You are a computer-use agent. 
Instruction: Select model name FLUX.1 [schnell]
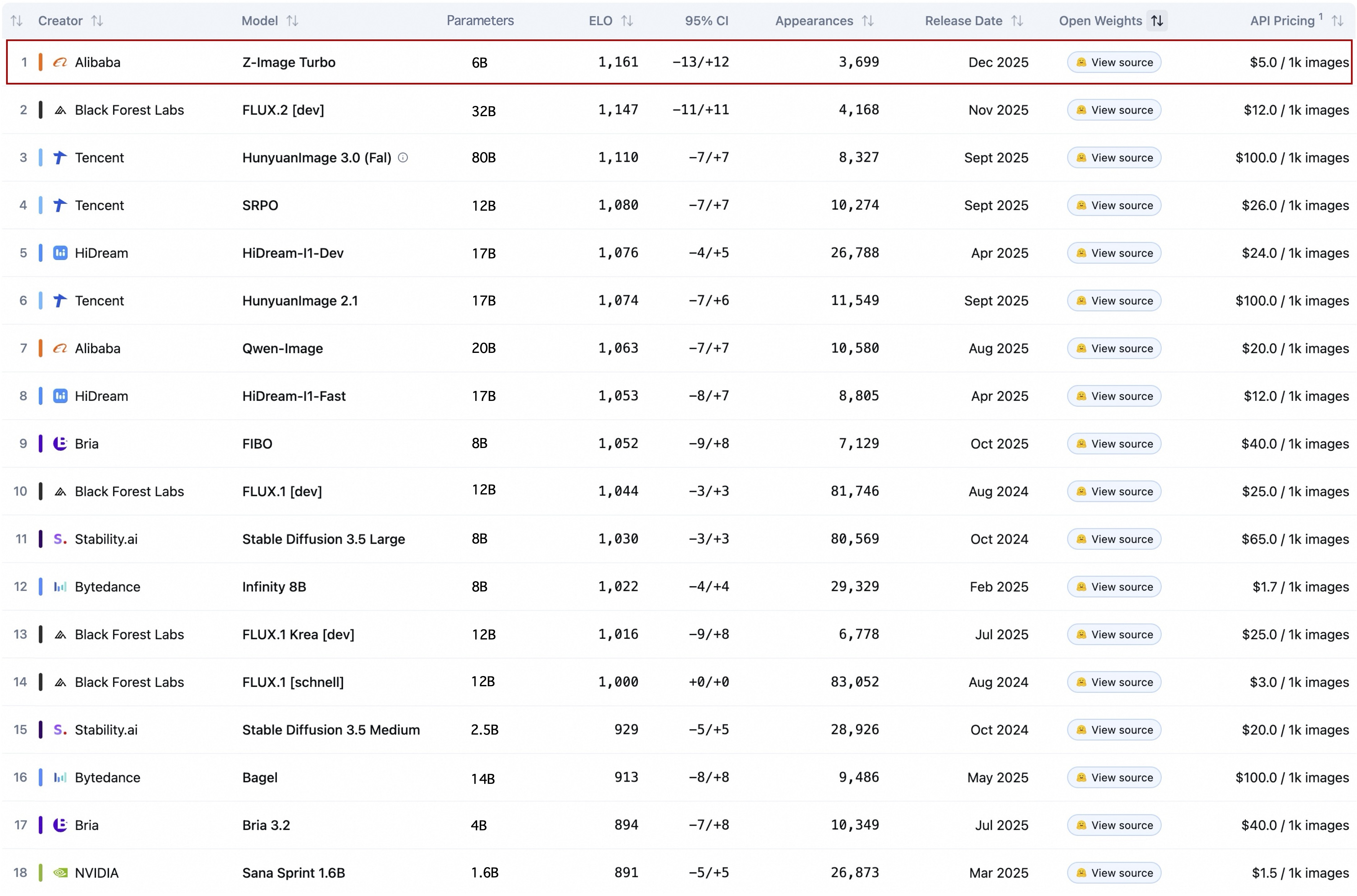point(293,682)
